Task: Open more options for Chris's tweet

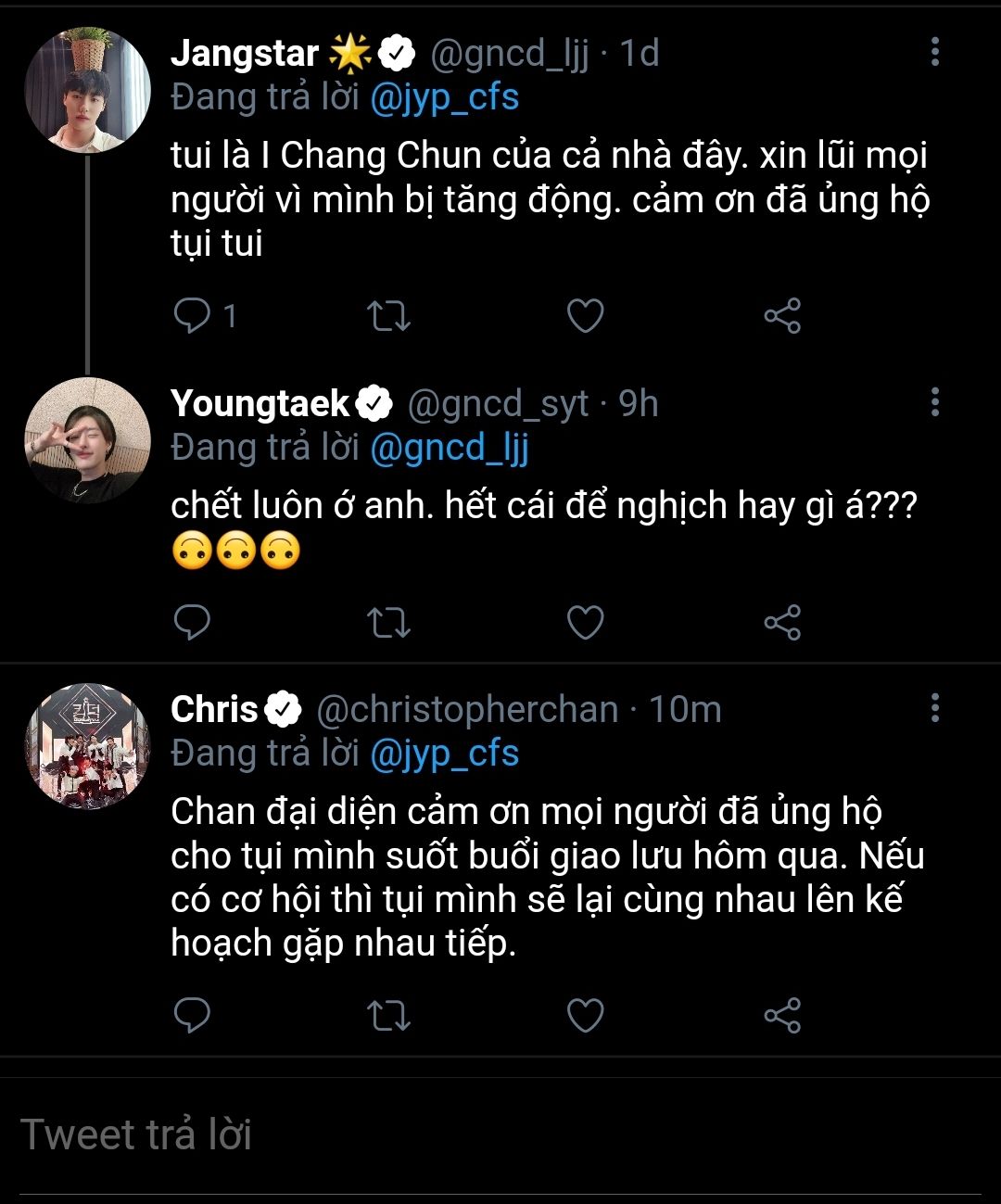Action: pos(935,708)
